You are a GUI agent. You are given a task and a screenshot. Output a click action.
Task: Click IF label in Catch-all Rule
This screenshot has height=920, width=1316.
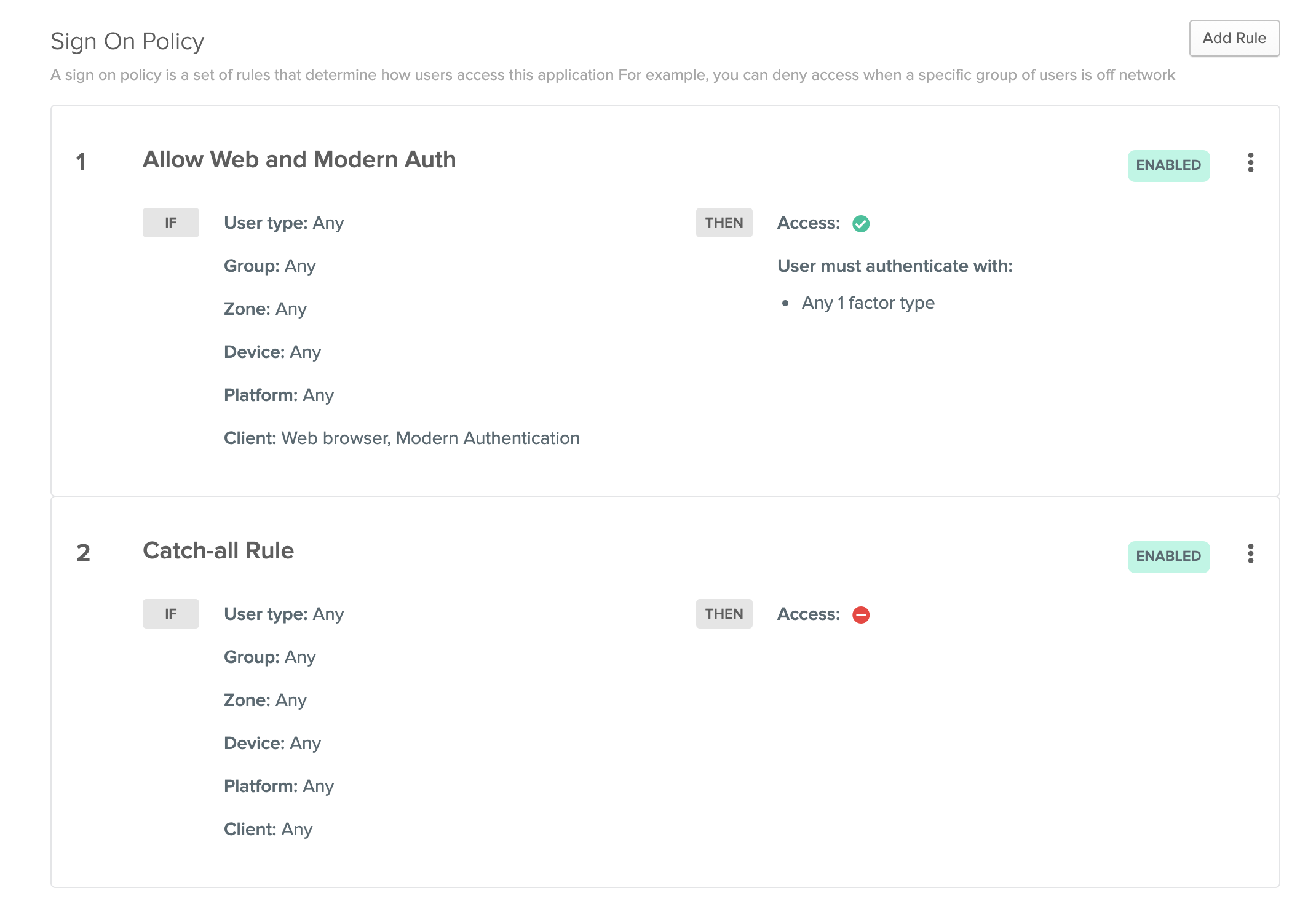tap(170, 614)
